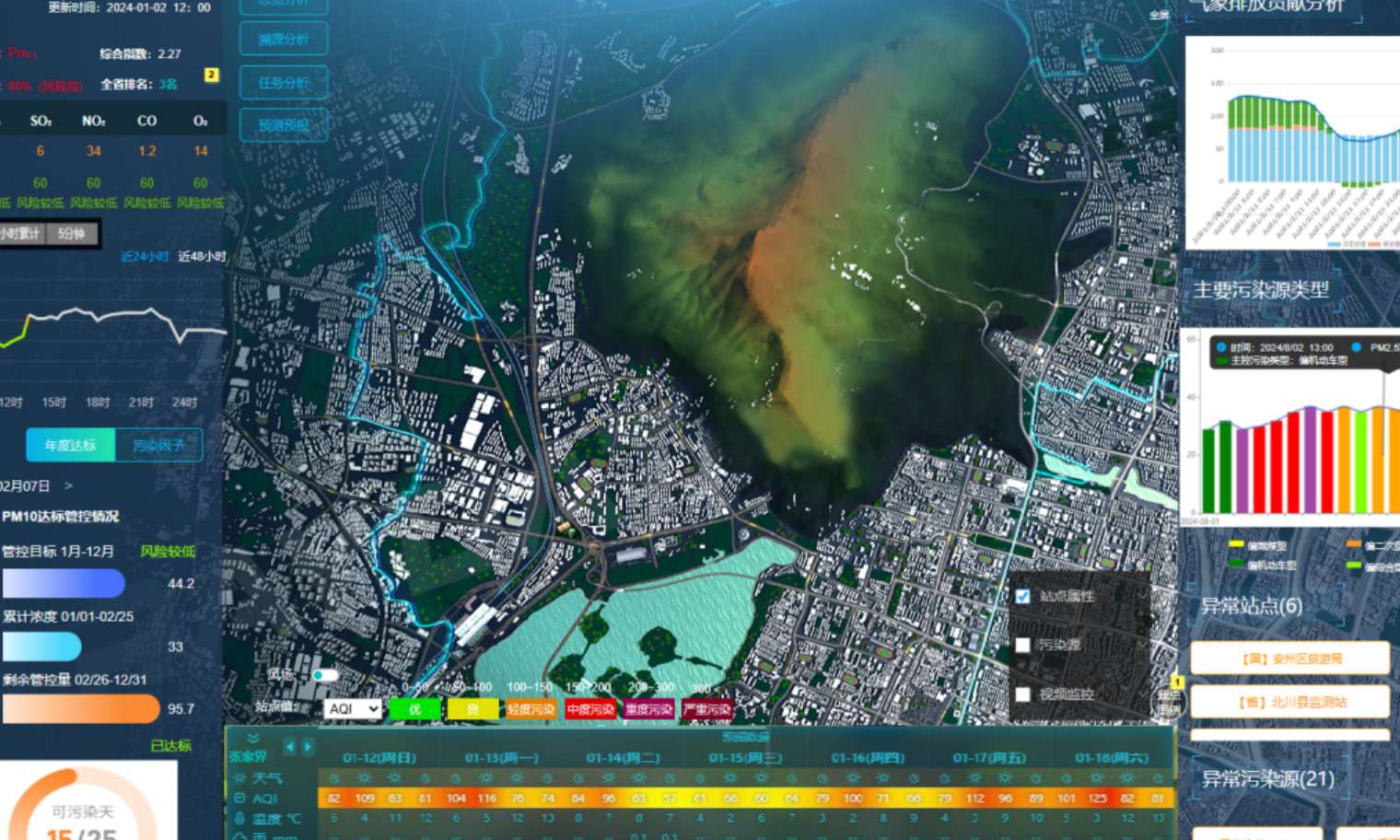Select the AQI row icon

[239, 799]
